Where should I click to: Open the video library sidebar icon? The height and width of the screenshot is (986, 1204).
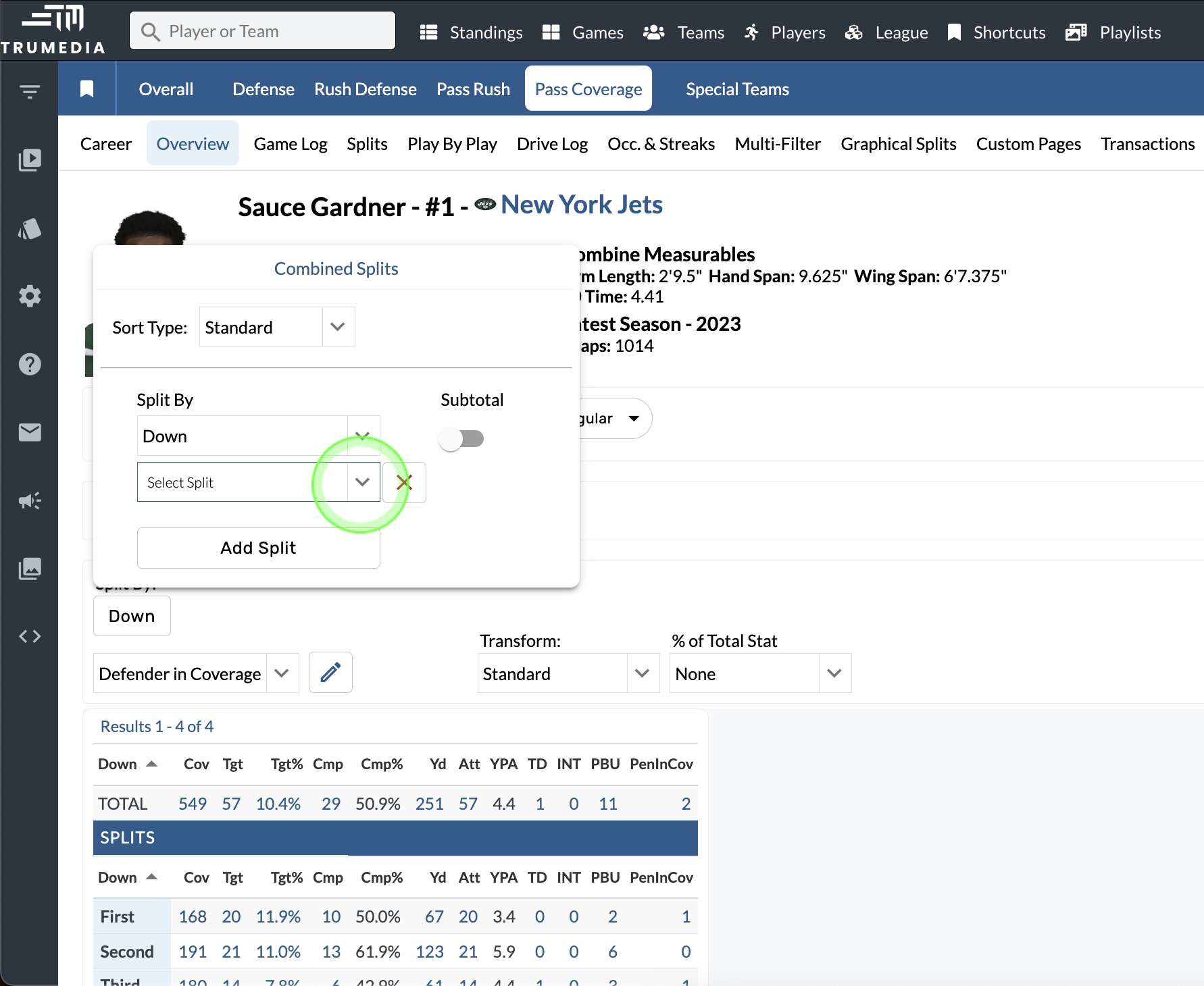[x=29, y=160]
